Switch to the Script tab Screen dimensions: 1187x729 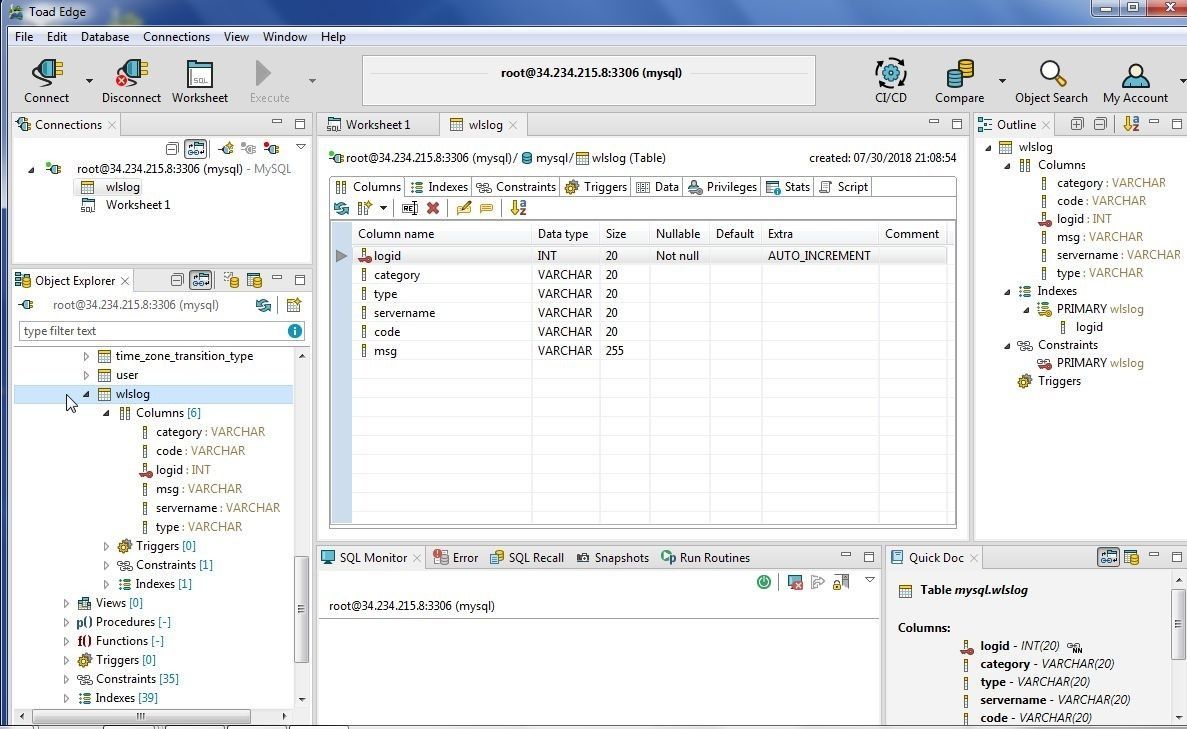(x=843, y=187)
